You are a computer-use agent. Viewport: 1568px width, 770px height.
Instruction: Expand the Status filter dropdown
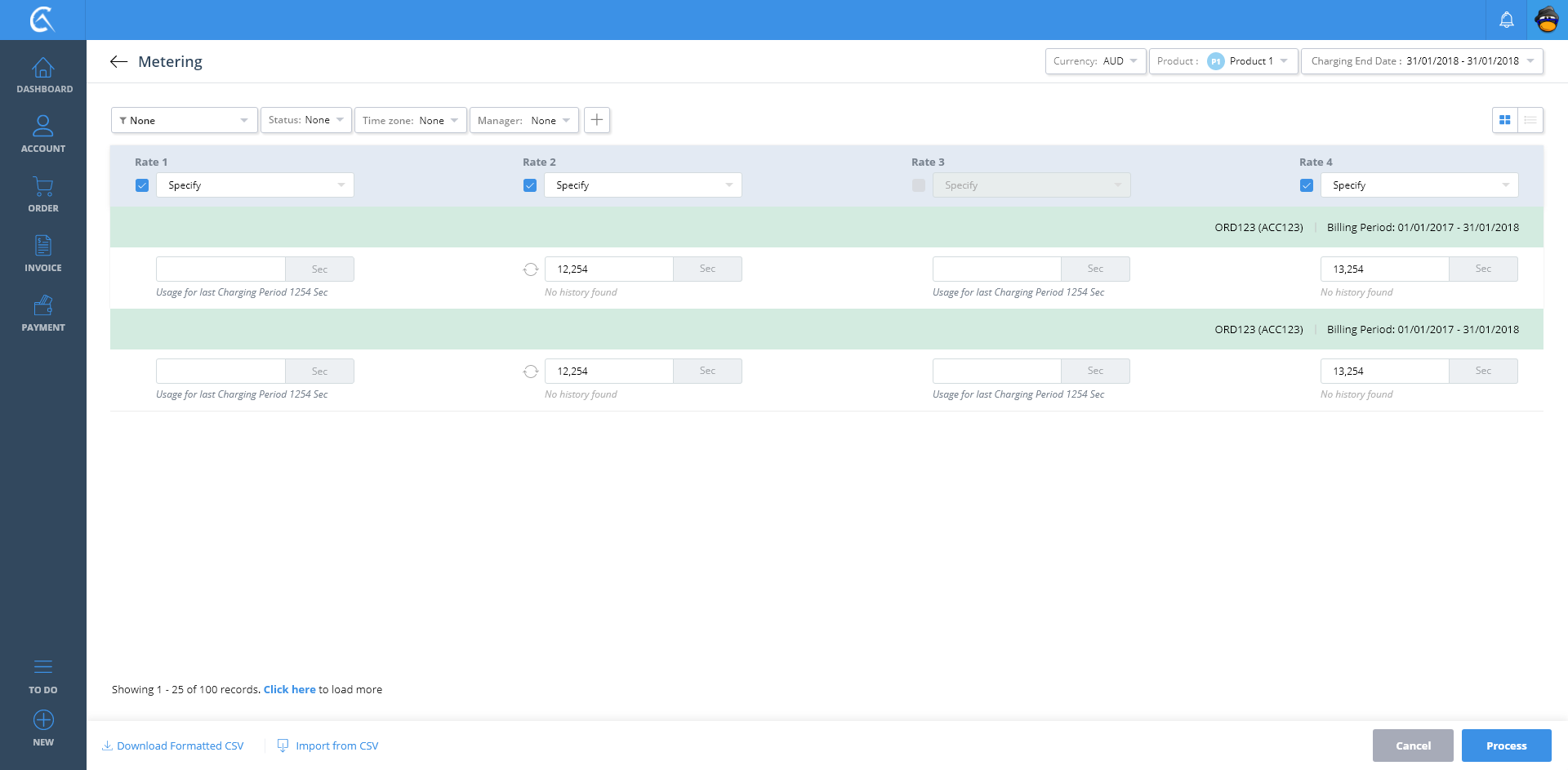(x=306, y=120)
